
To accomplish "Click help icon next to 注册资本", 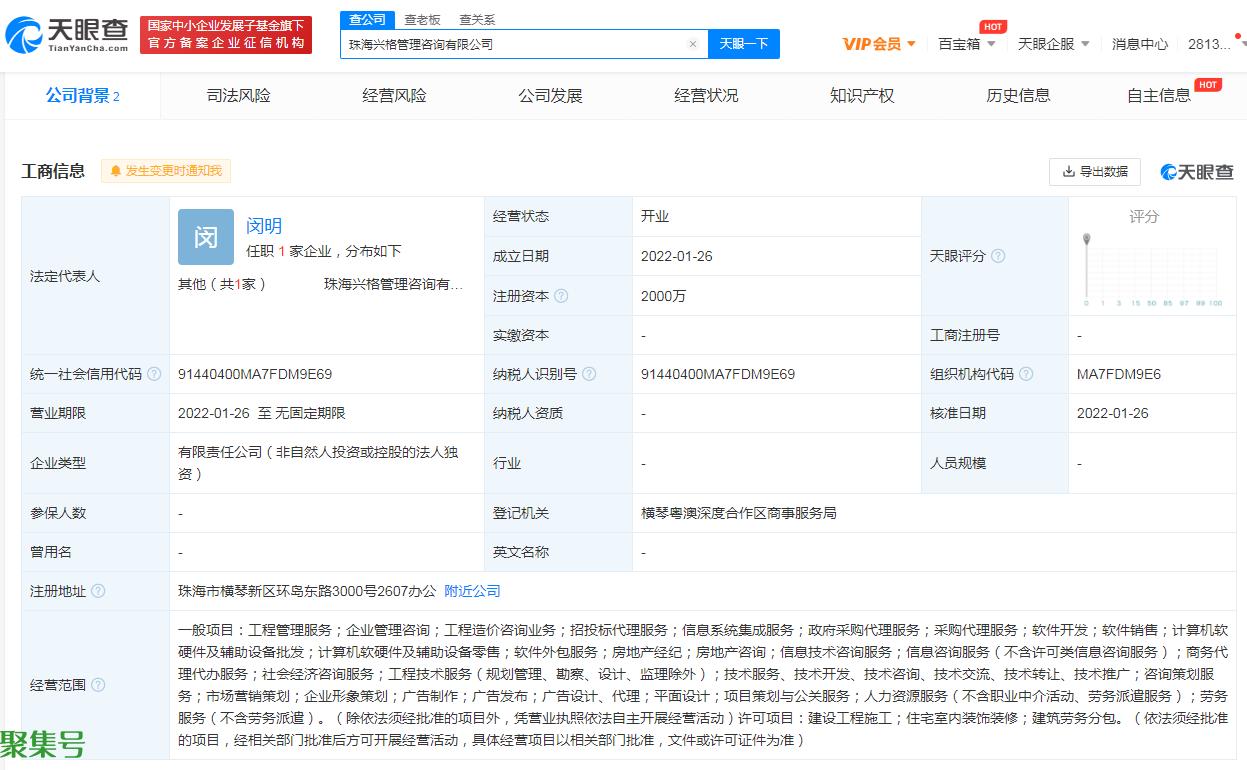I will [x=561, y=296].
